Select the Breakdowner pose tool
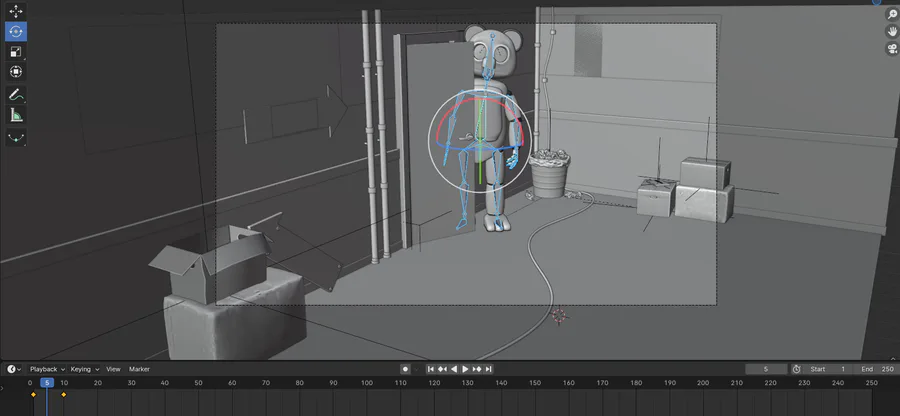This screenshot has height=416, width=900. tap(15, 138)
